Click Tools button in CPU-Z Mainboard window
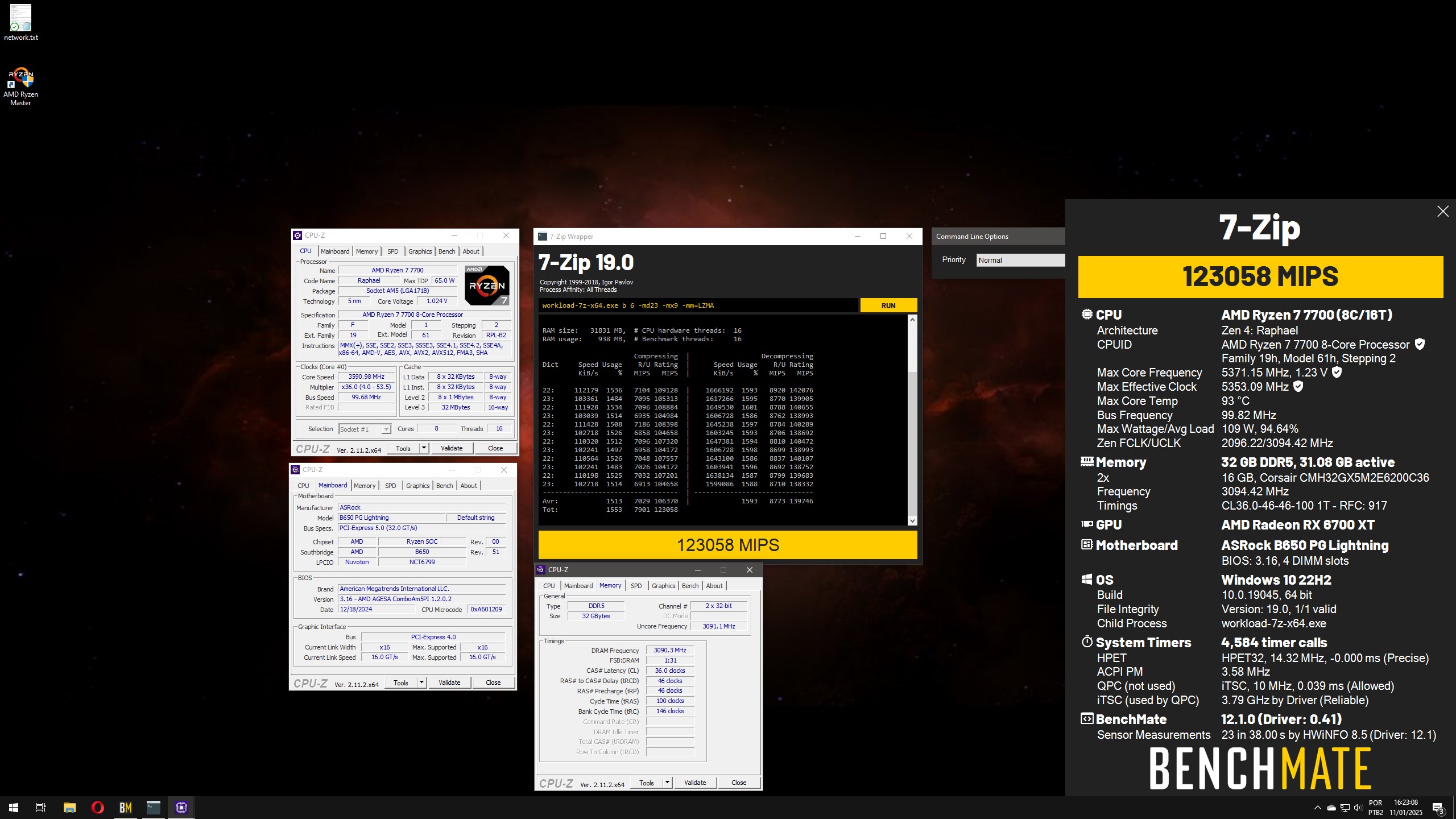Screen dimensions: 1456x819 click(x=401, y=682)
